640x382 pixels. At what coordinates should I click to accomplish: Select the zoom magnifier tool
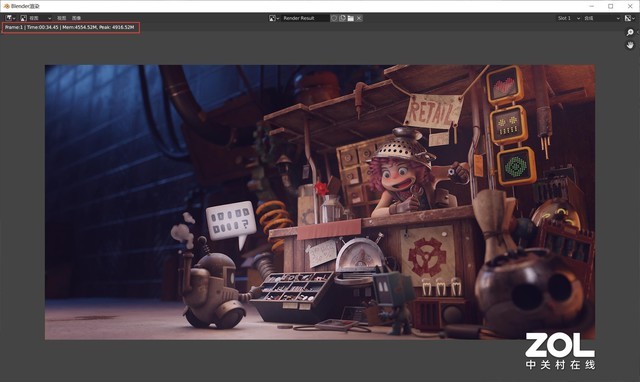pos(630,32)
